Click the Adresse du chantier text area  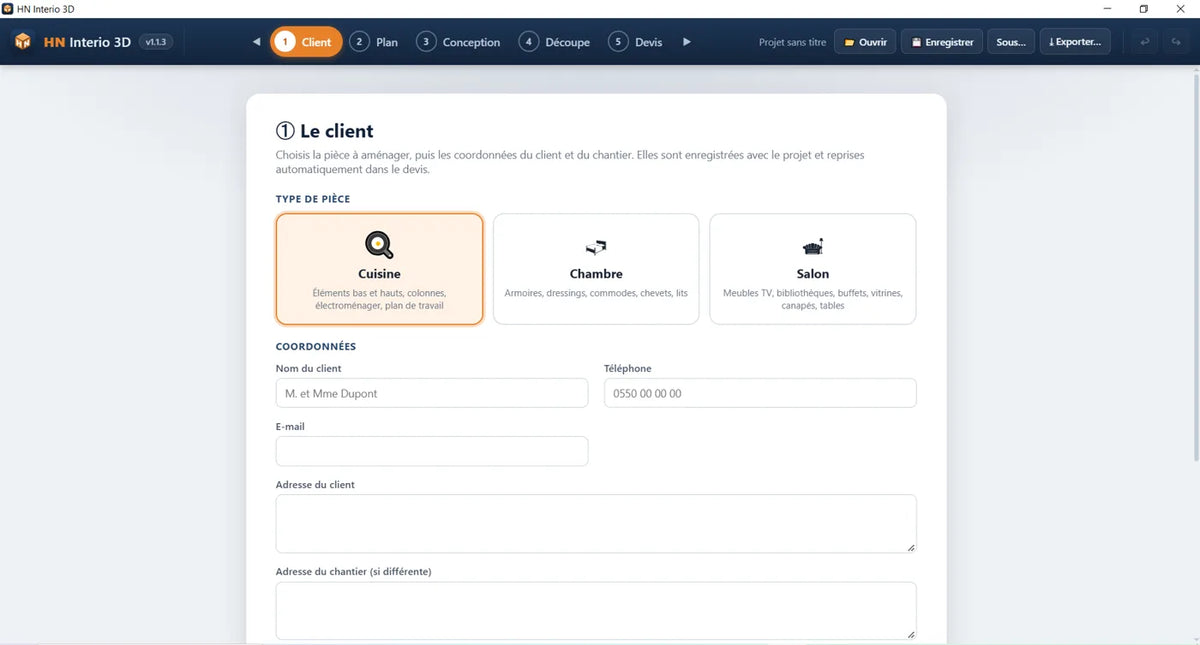(x=596, y=611)
